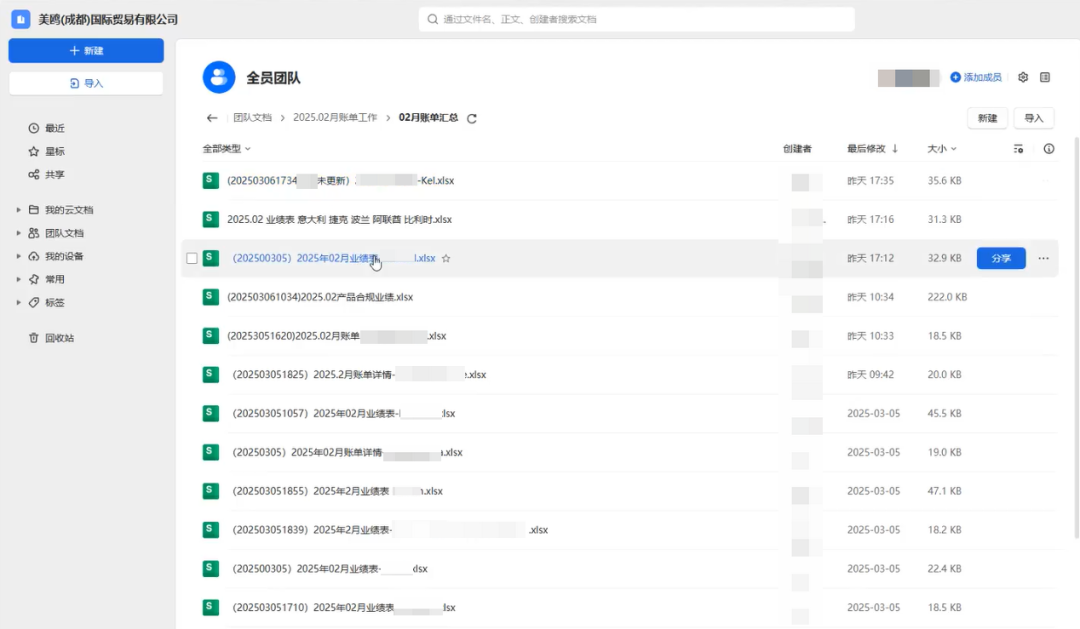Open the settings gear near 添加成员
1080x629 pixels.
(1023, 77)
